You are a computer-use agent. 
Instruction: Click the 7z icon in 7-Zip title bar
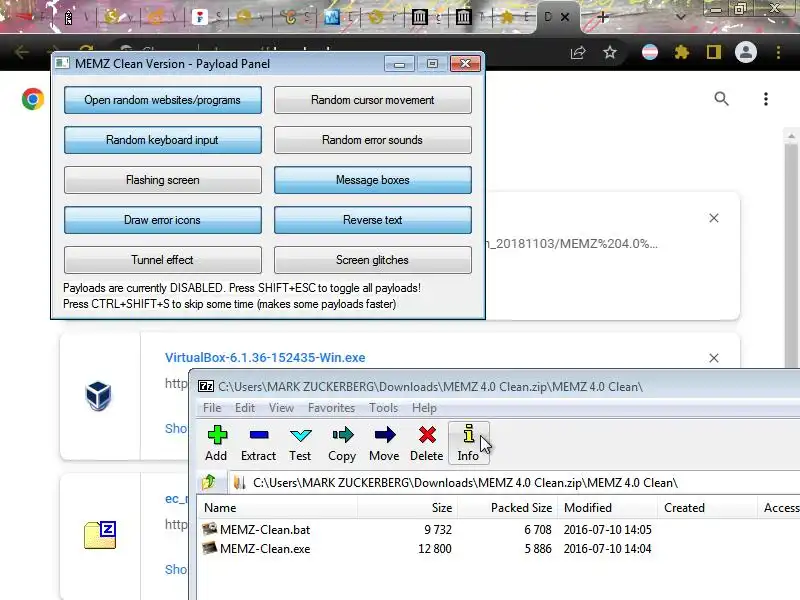(x=206, y=386)
